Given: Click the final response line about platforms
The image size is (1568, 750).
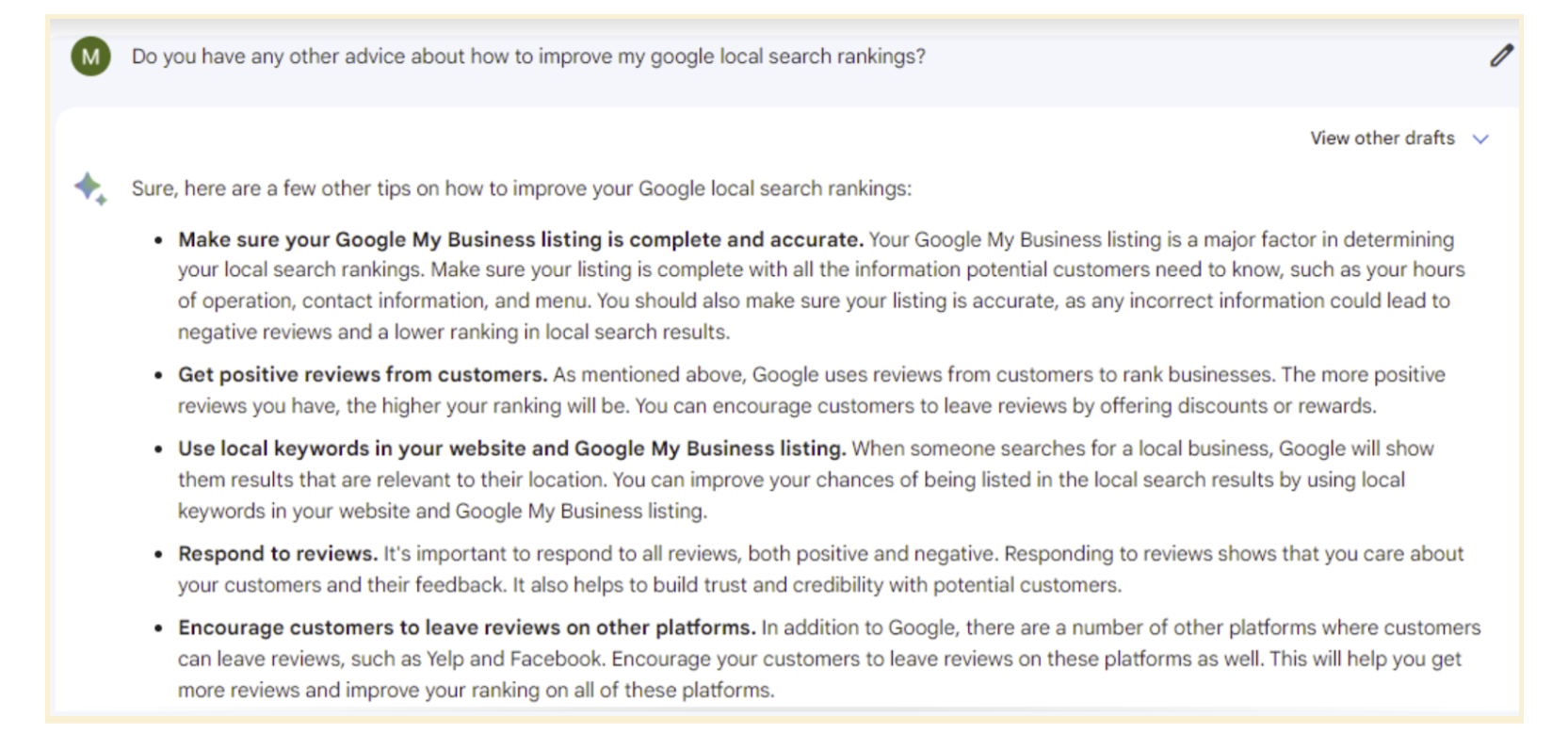Looking at the screenshot, I should point(475,689).
